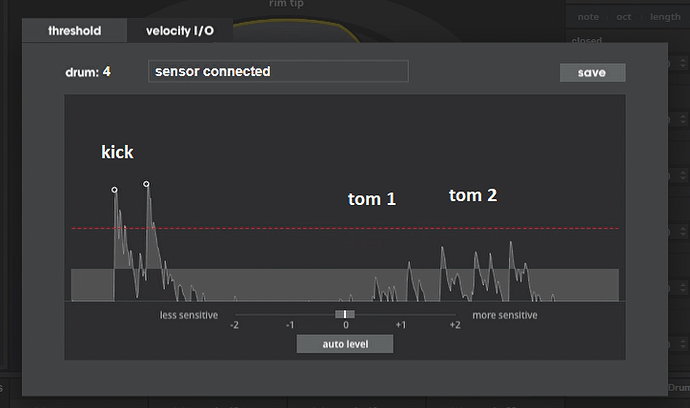Click the save button
This screenshot has width=690, height=408.
coord(592,73)
